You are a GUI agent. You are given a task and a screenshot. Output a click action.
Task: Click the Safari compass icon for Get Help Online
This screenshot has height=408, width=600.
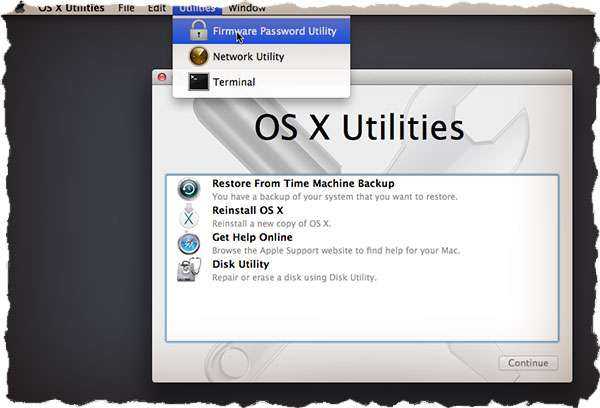[189, 243]
